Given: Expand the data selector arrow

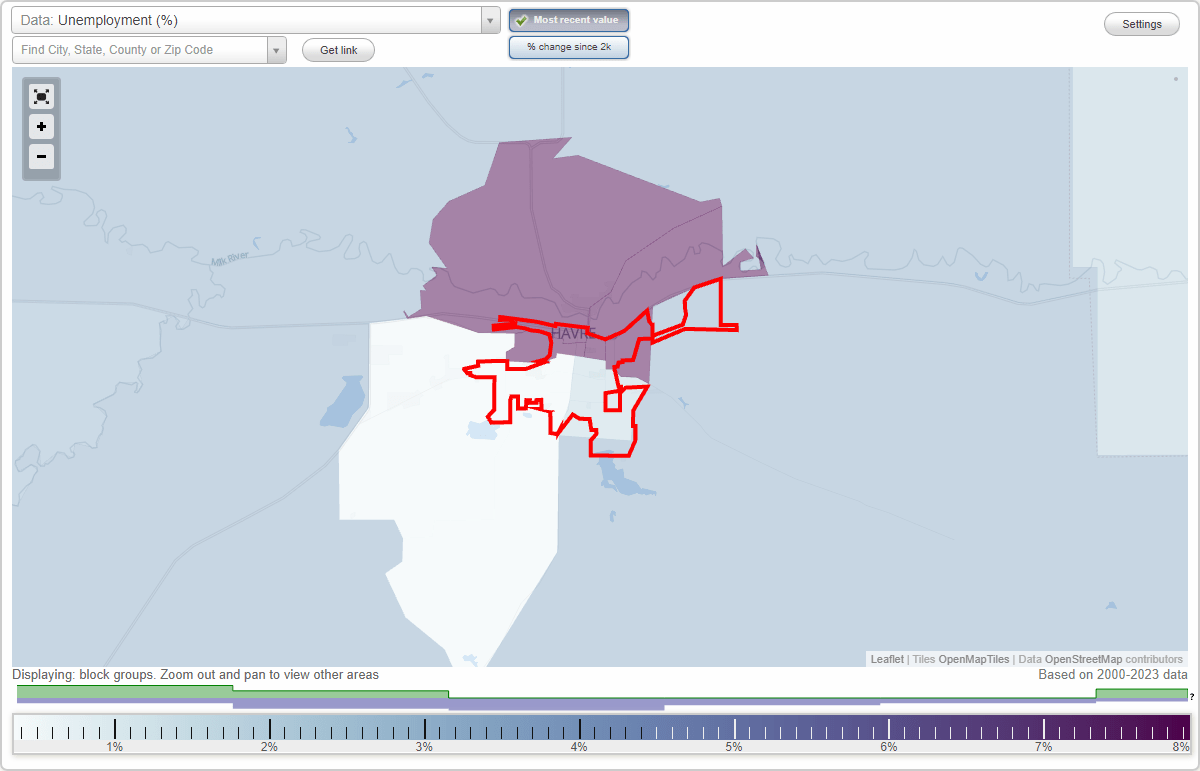Looking at the screenshot, I should [490, 20].
